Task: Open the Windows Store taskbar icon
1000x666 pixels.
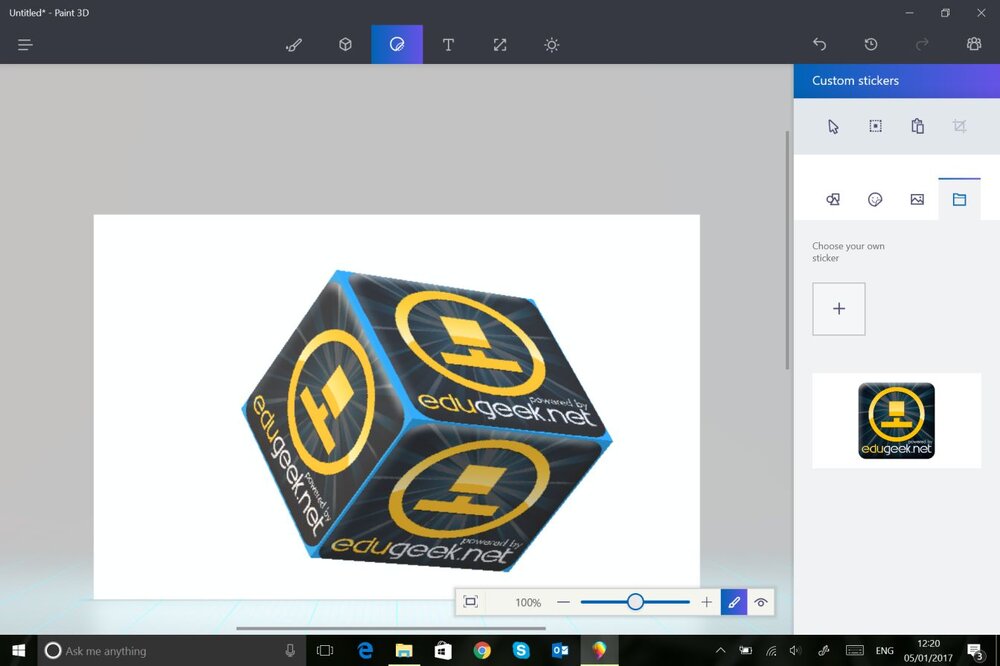Action: coord(443,651)
